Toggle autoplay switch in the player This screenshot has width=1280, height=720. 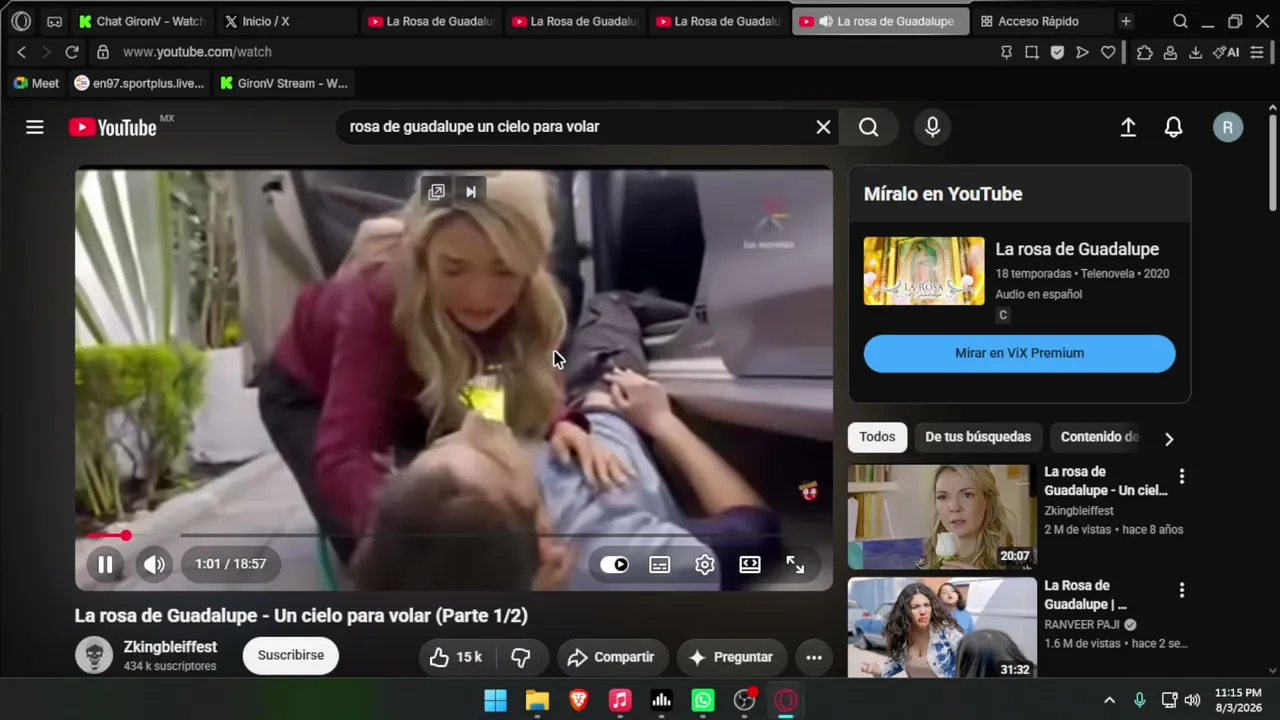pyautogui.click(x=614, y=564)
